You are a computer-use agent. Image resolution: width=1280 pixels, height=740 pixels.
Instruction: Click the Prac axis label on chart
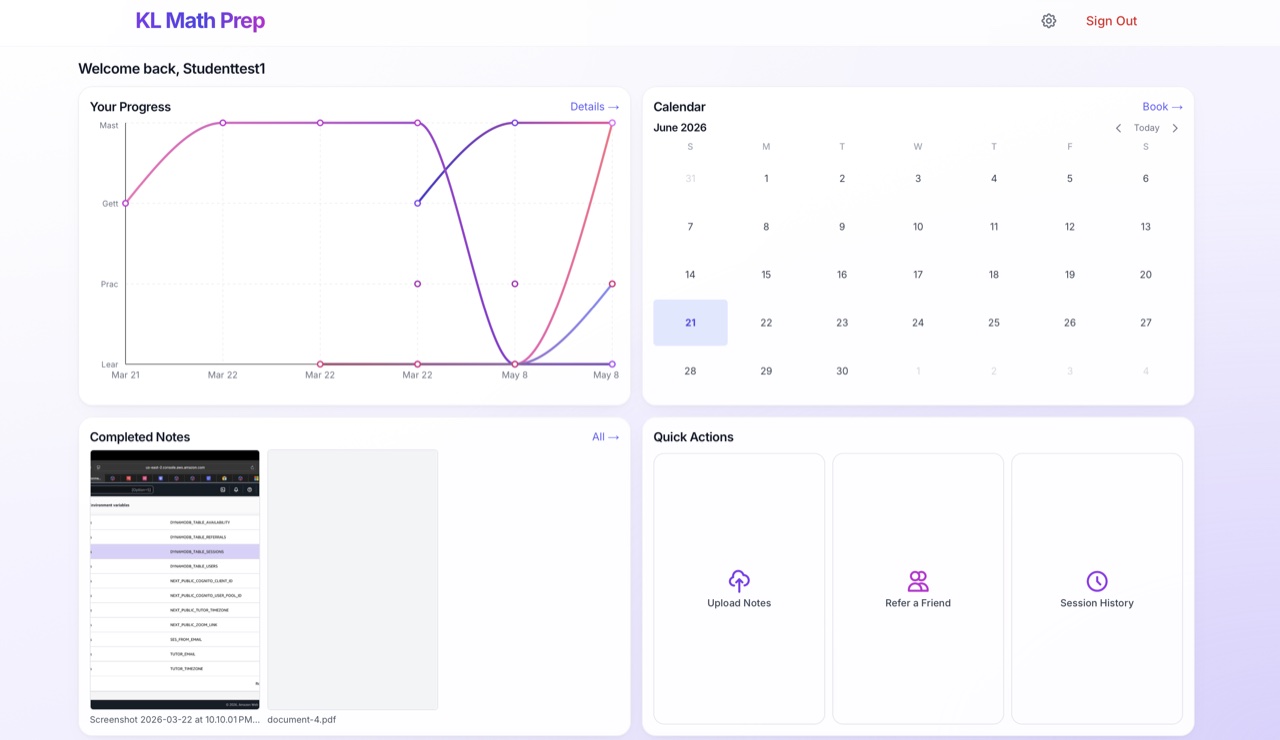point(110,285)
